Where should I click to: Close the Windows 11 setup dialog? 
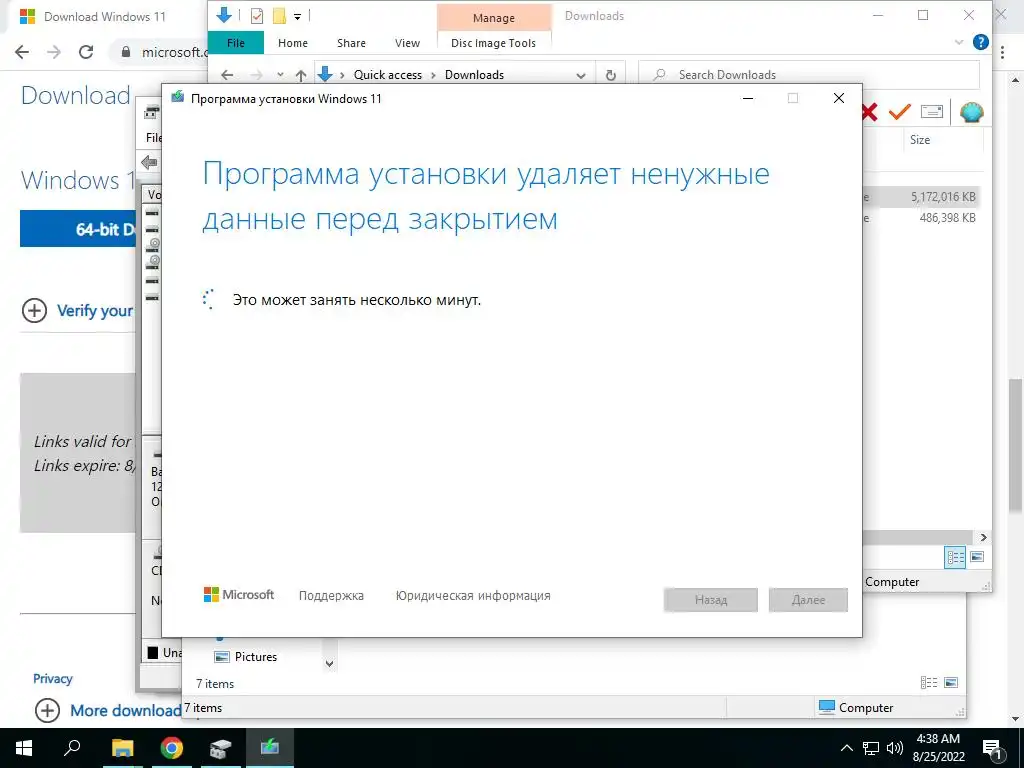point(839,98)
